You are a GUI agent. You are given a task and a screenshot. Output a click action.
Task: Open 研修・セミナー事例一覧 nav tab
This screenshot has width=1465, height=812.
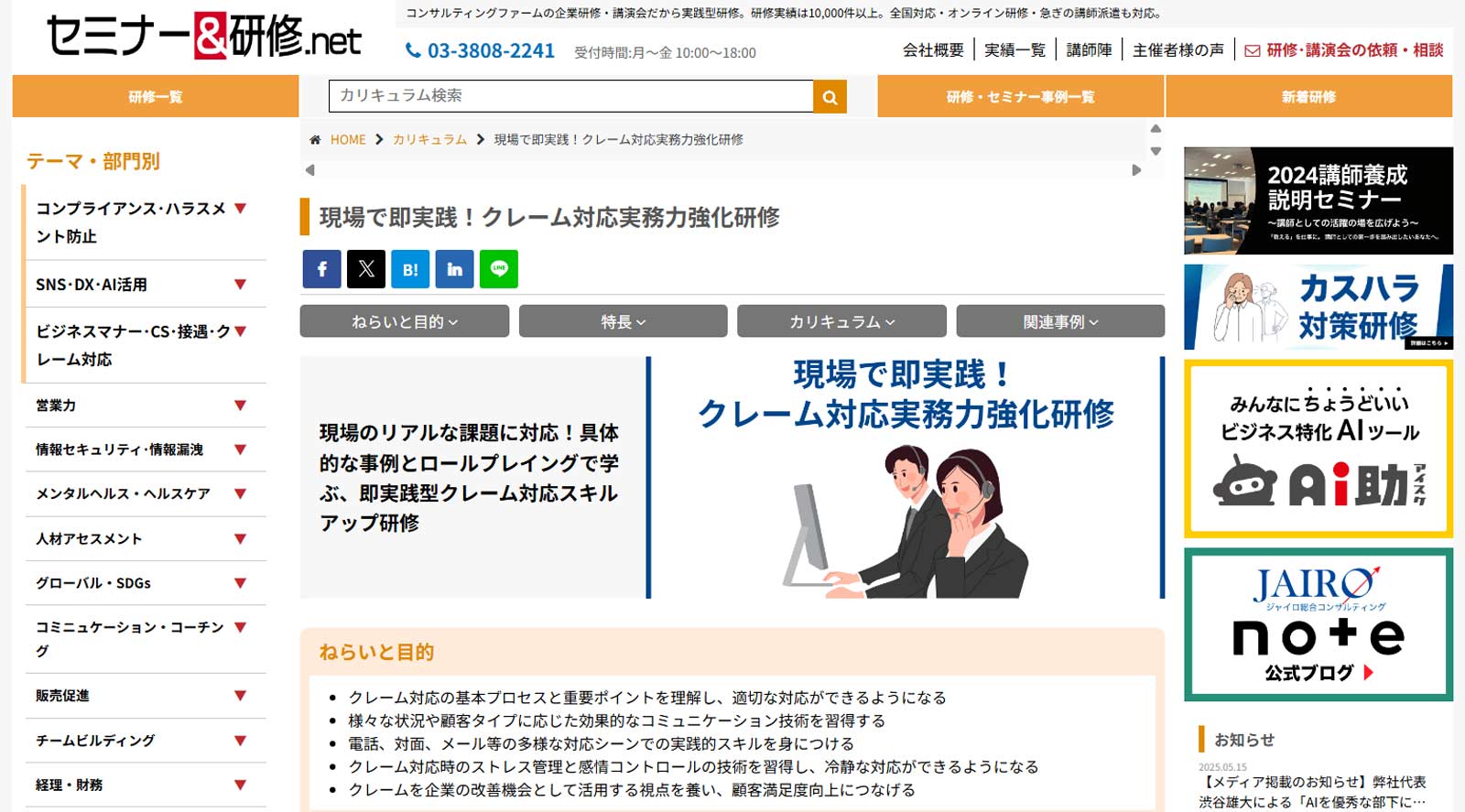tap(1021, 96)
